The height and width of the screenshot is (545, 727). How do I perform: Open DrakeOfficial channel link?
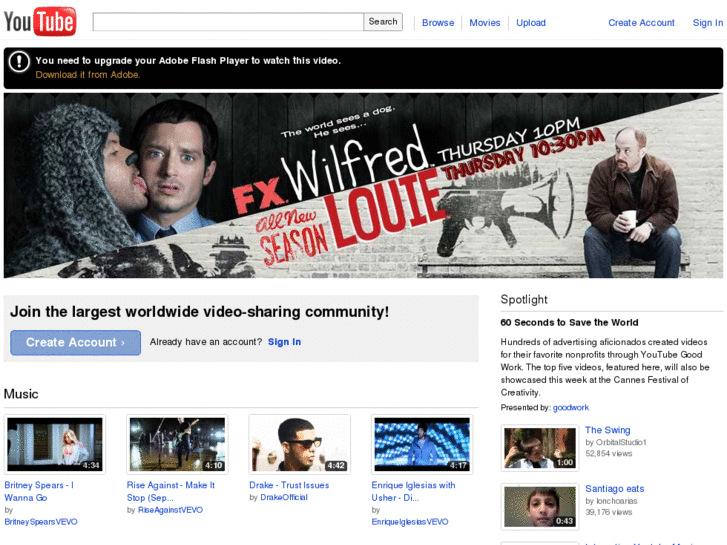tap(284, 497)
